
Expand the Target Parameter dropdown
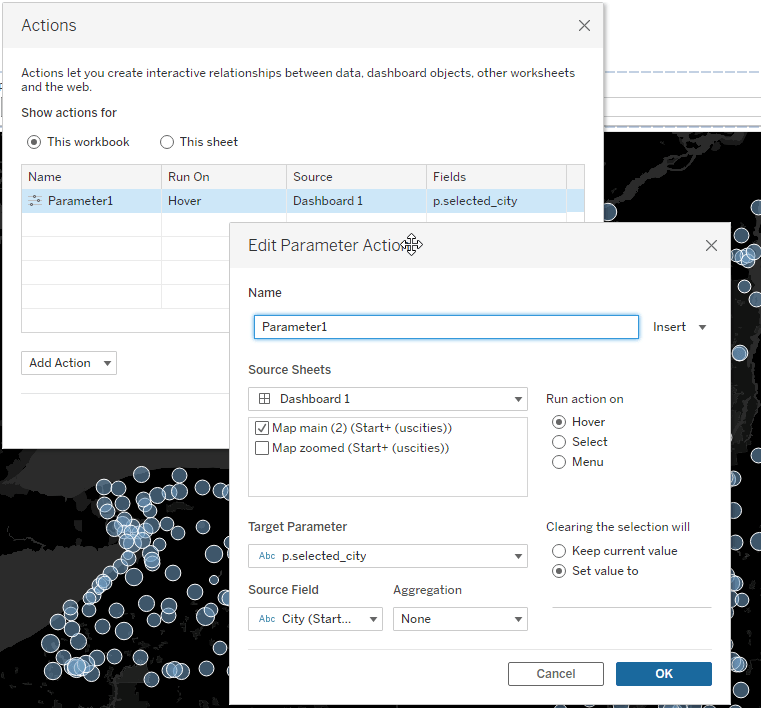coord(388,556)
